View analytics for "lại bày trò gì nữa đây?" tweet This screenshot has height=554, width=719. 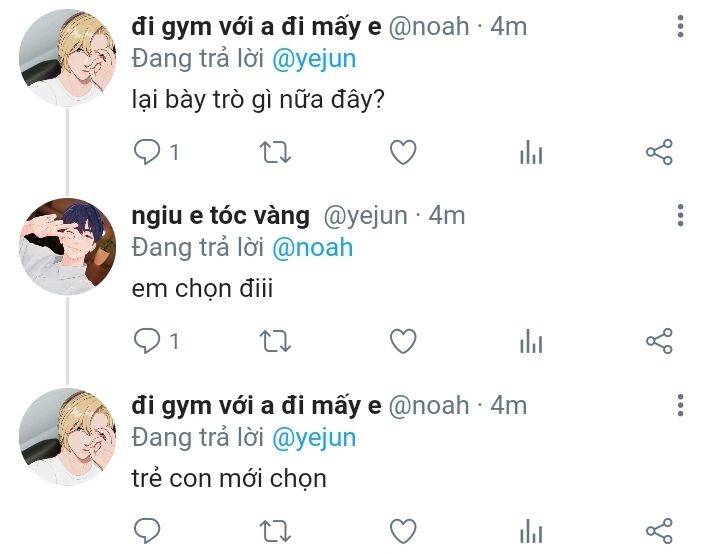pos(531,152)
